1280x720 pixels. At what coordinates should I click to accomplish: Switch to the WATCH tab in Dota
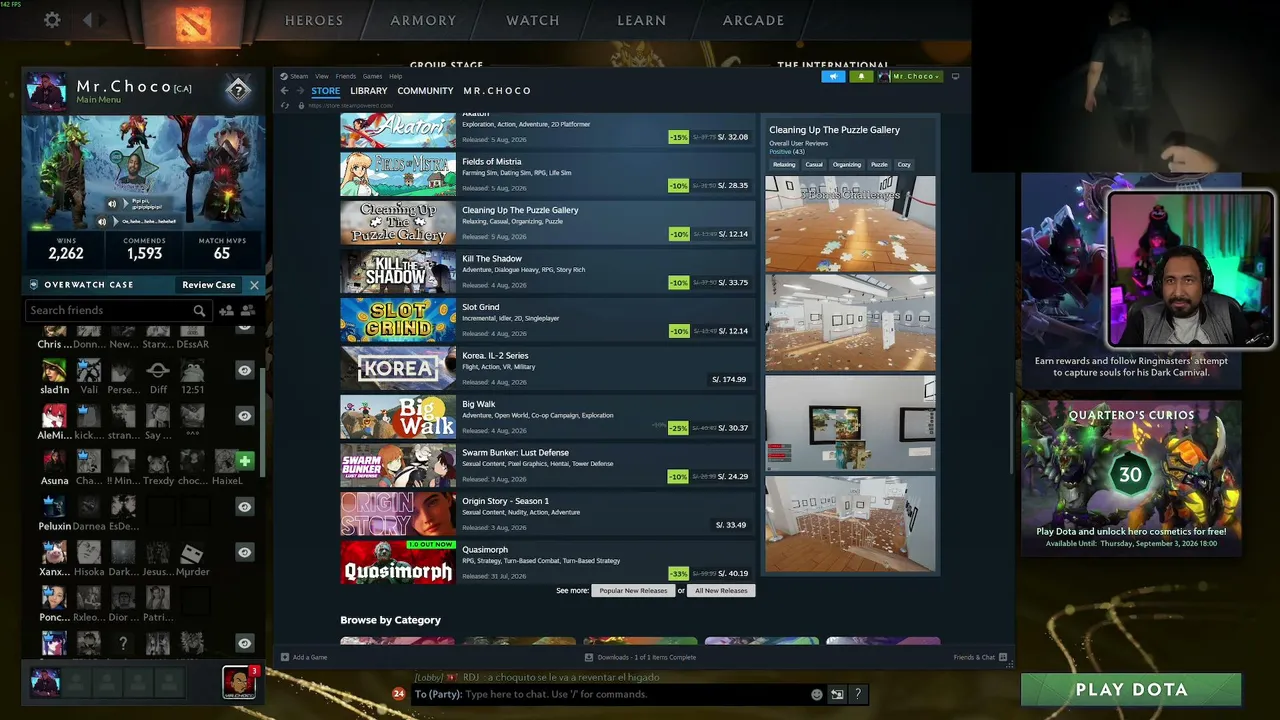(x=533, y=20)
